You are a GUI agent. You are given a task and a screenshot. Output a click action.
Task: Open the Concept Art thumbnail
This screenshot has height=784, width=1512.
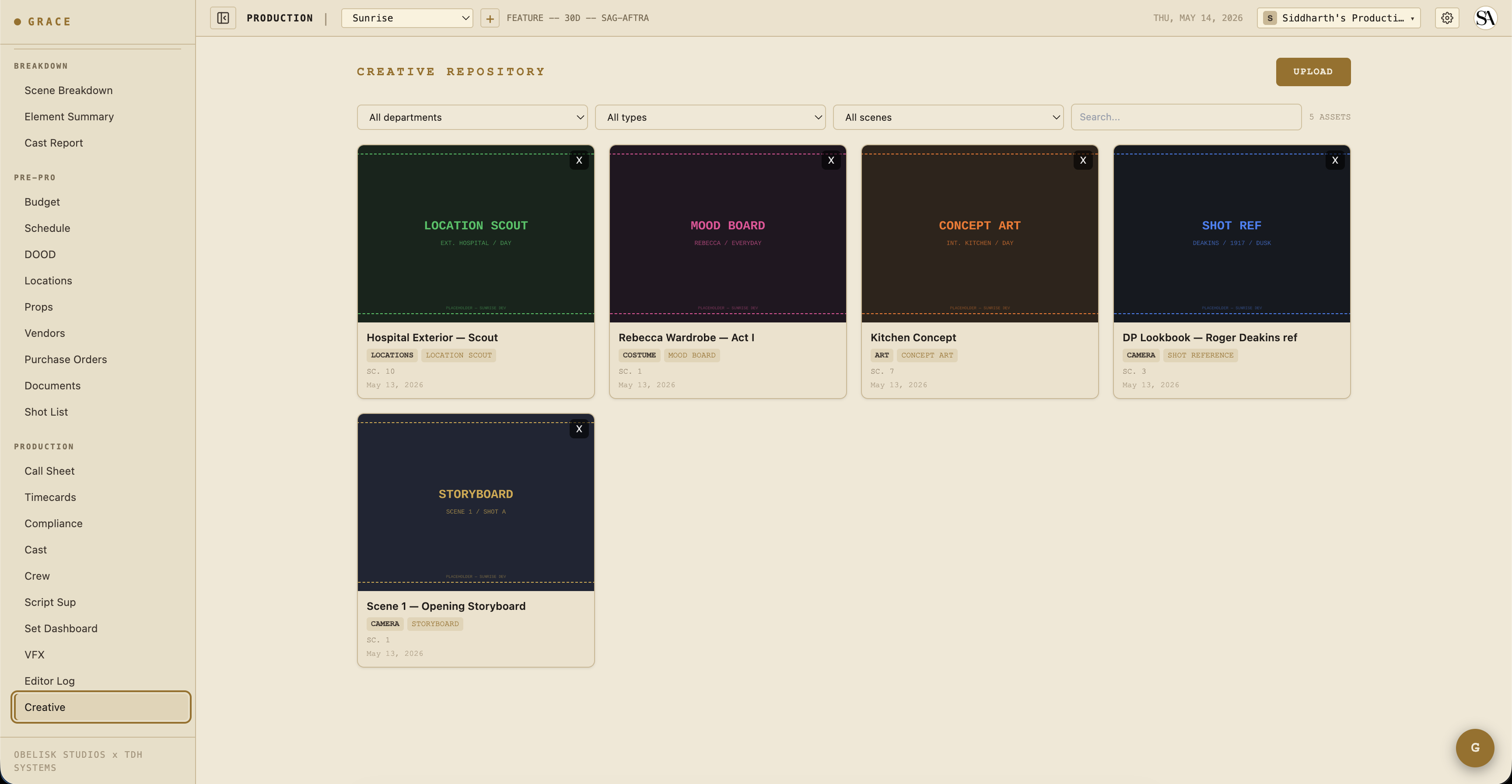(980, 234)
